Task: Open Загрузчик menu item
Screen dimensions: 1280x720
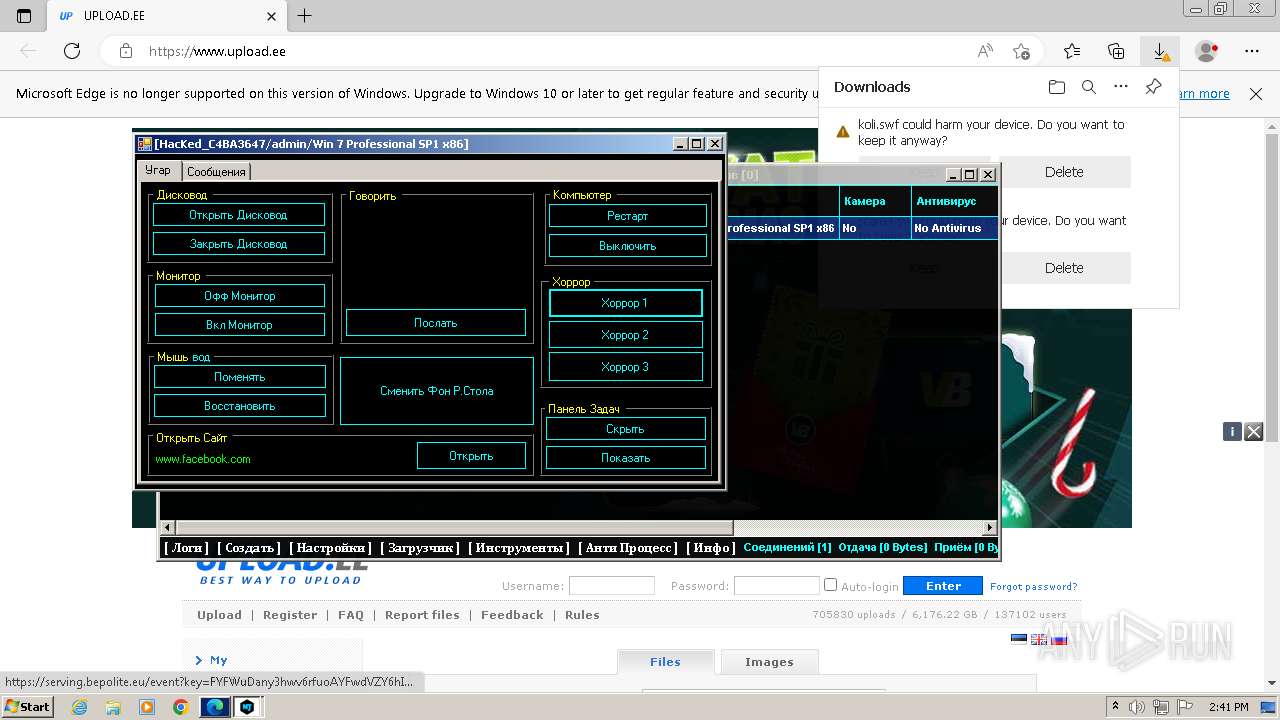Action: (x=420, y=548)
